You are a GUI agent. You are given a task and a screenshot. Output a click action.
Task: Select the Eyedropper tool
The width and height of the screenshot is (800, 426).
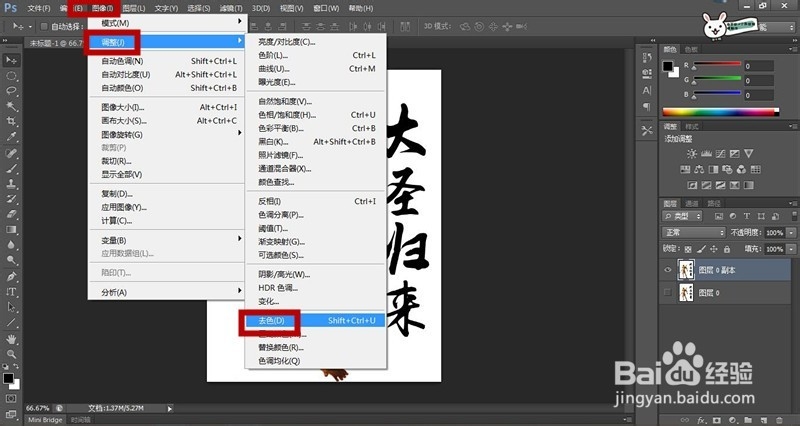coord(11,137)
